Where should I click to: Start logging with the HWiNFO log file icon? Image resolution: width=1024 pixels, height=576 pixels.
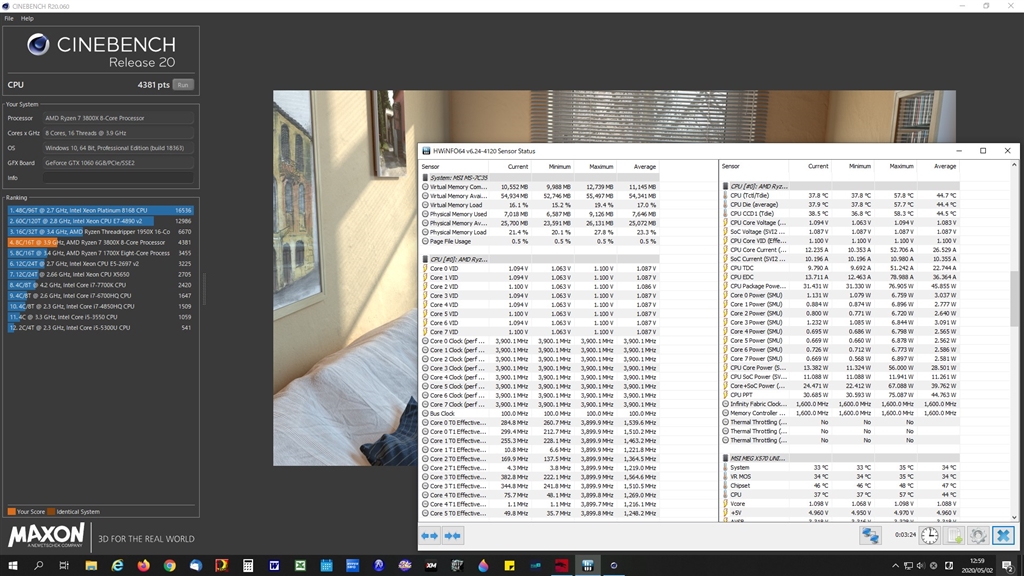[x=954, y=536]
